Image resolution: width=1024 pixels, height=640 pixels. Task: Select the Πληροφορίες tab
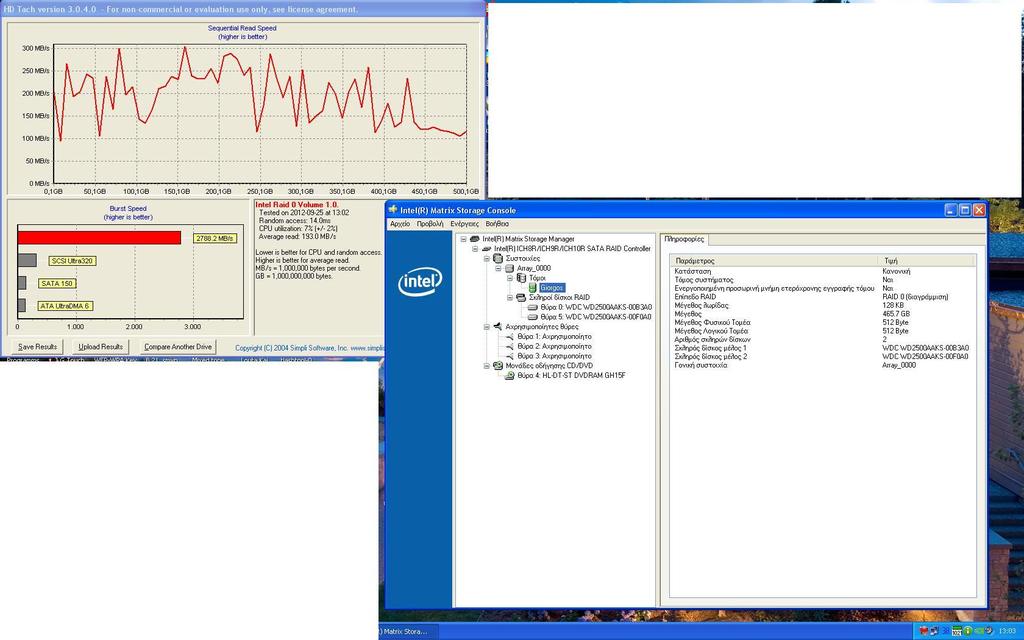tap(684, 239)
